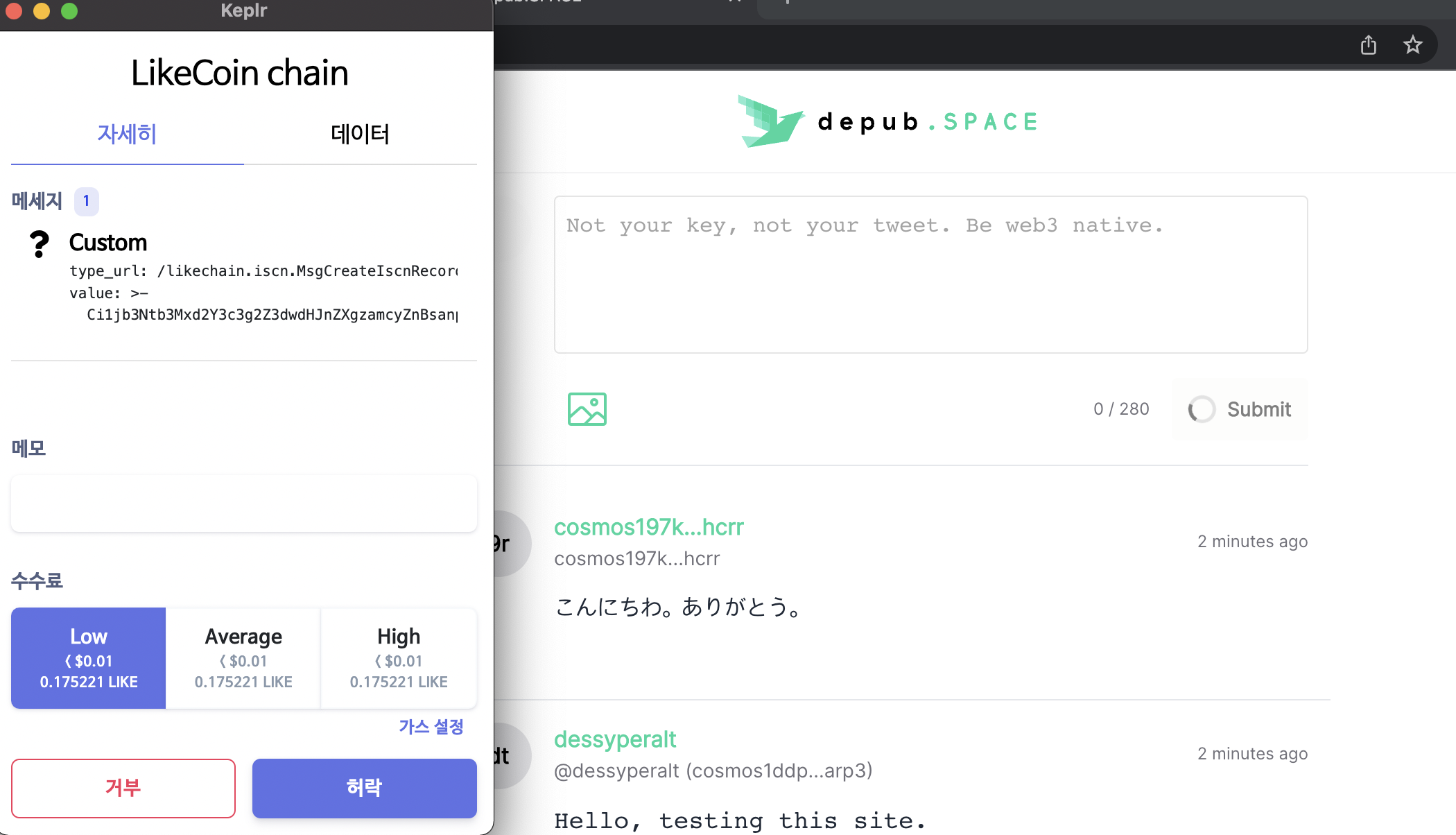Click the bookmark star icon

tap(1412, 45)
